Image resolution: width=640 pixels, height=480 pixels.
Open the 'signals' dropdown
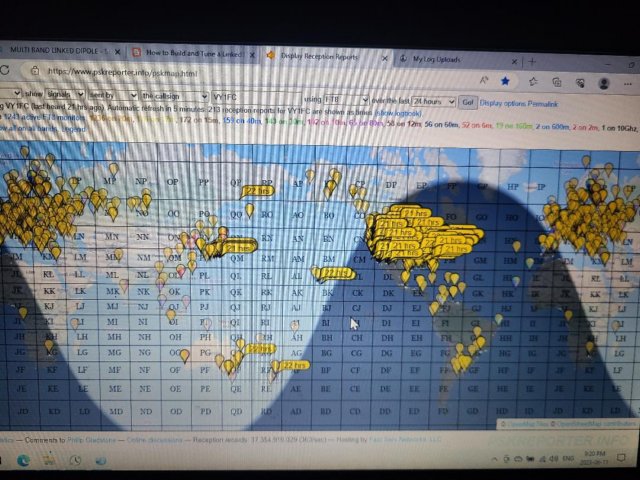click(65, 94)
